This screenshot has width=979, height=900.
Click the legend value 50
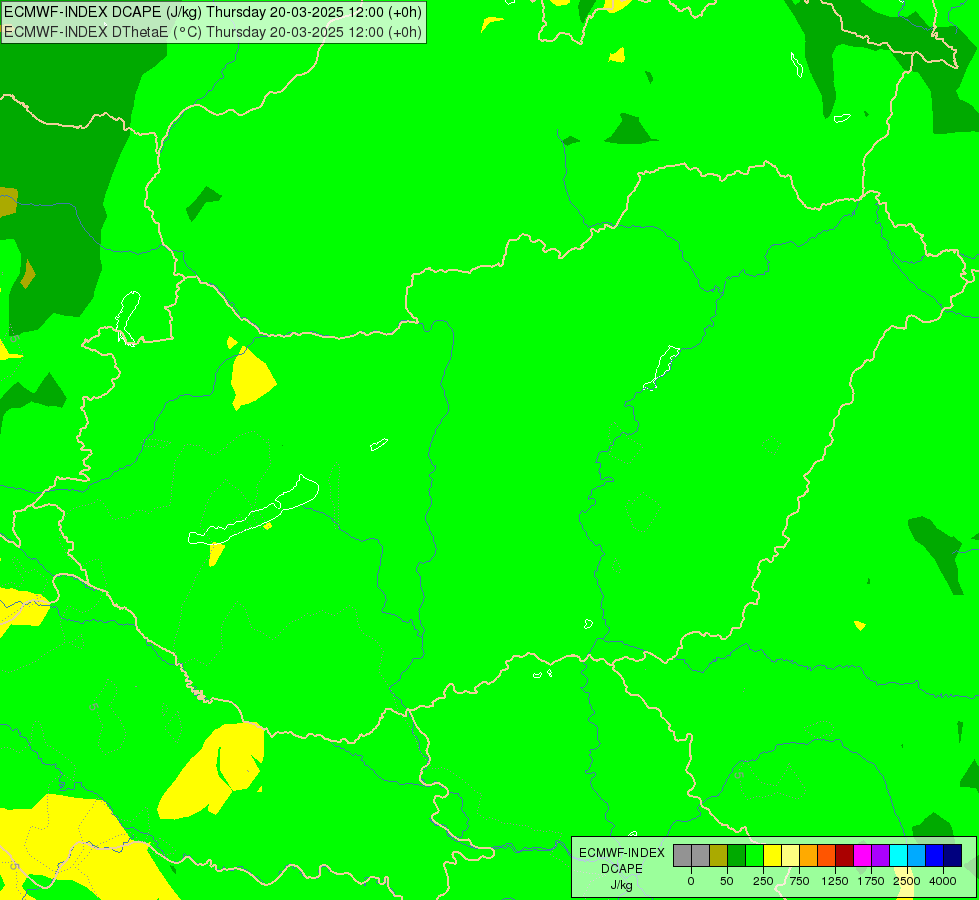tap(727, 881)
